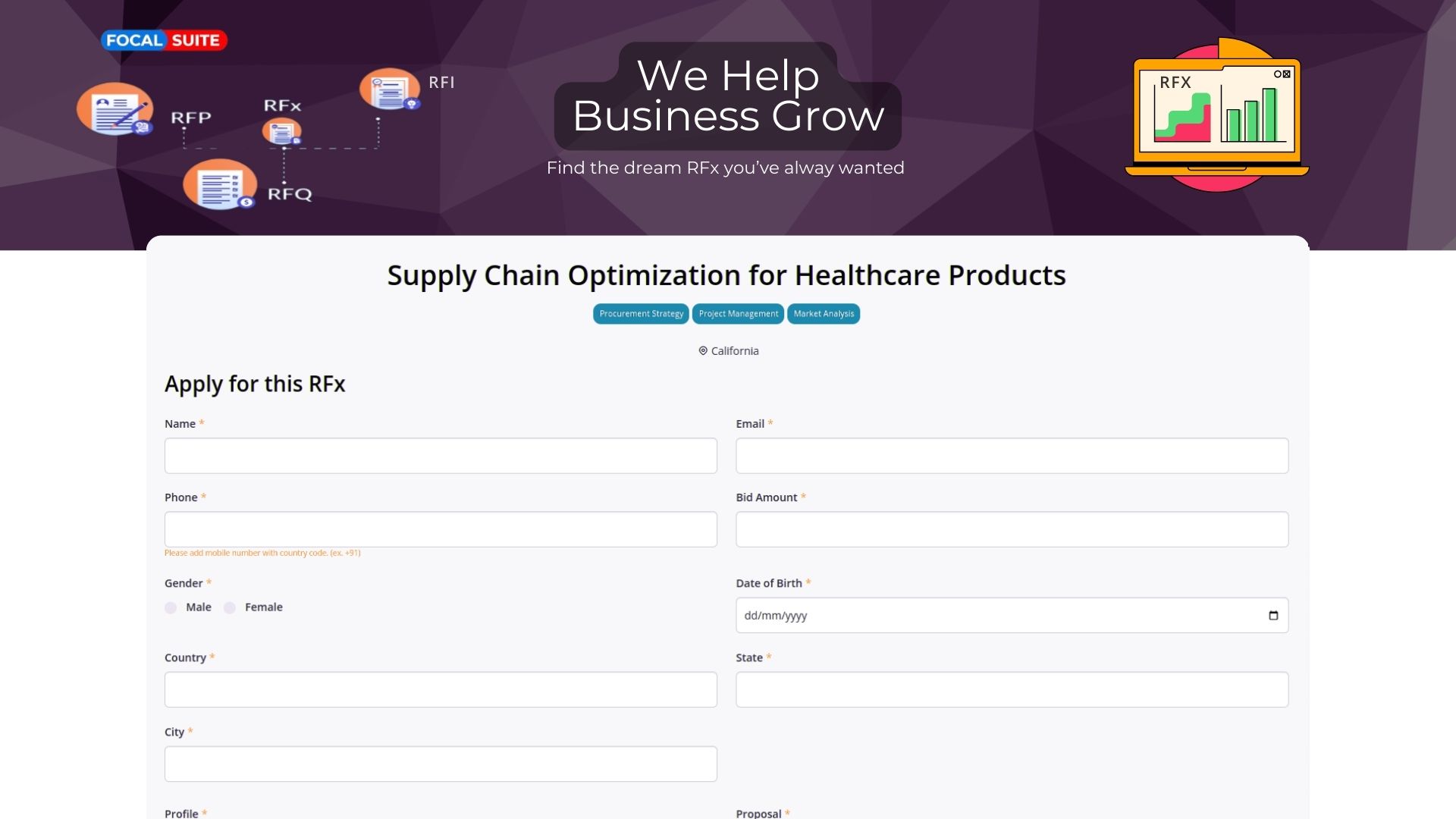The height and width of the screenshot is (819, 1456).
Task: Open the Country field
Action: (x=441, y=689)
